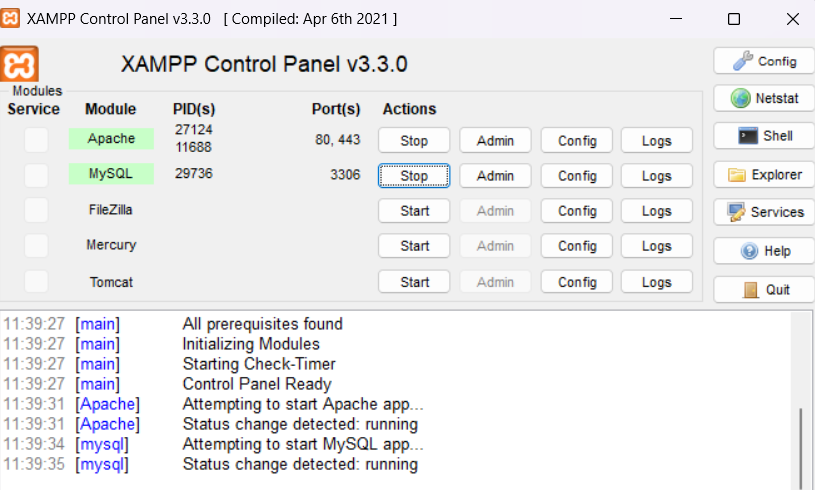Image resolution: width=815 pixels, height=490 pixels.
Task: Open Config with the wrench icon
Action: pyautogui.click(x=763, y=61)
